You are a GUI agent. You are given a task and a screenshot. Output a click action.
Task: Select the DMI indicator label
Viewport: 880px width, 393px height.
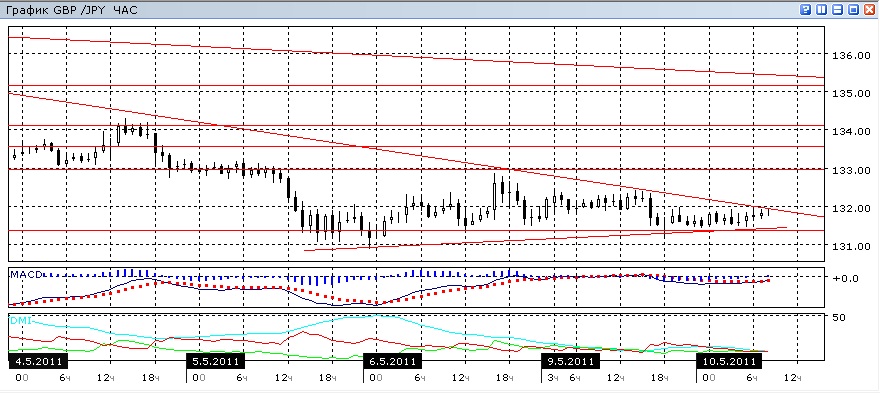click(x=20, y=320)
